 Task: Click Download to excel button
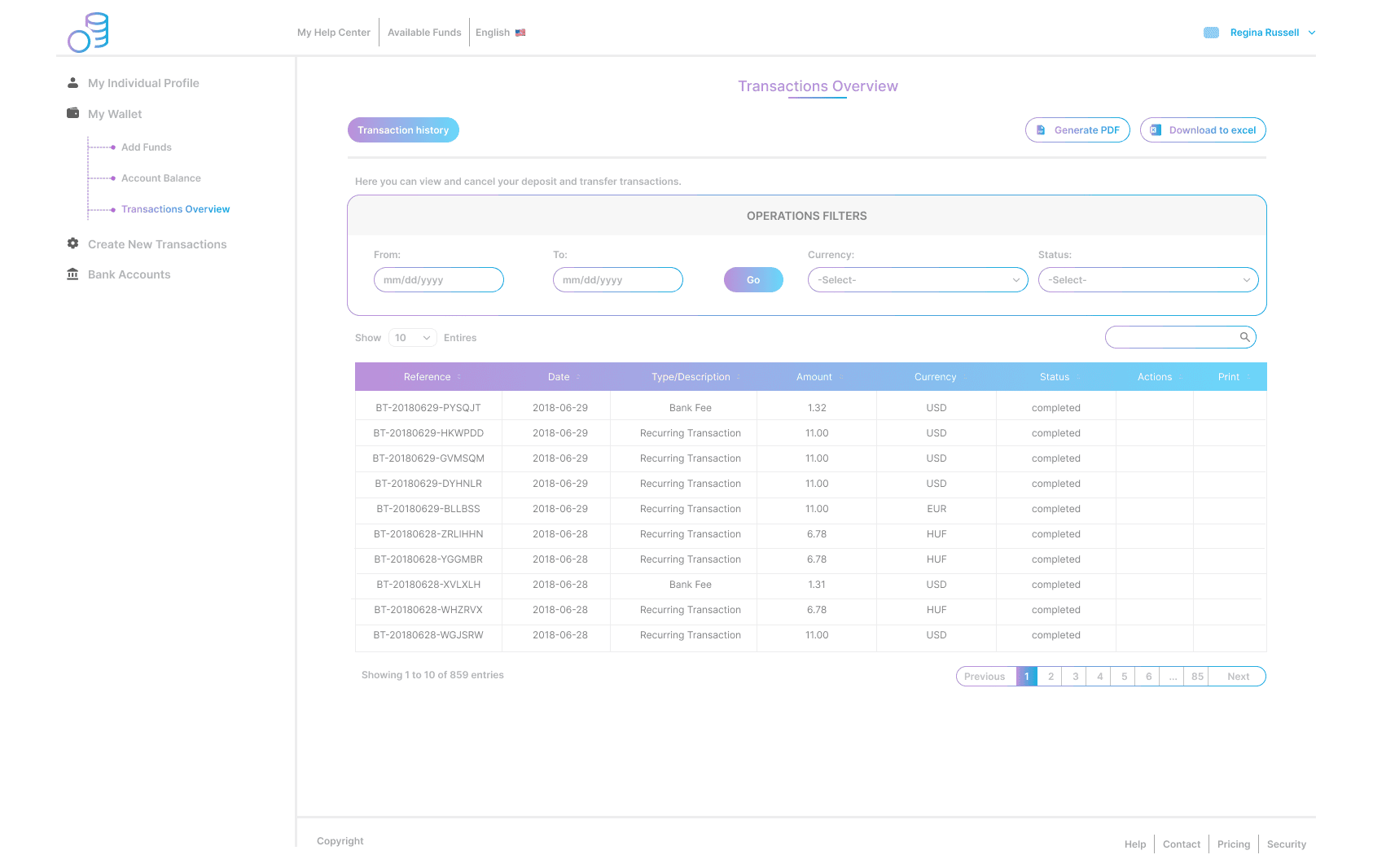click(1202, 130)
